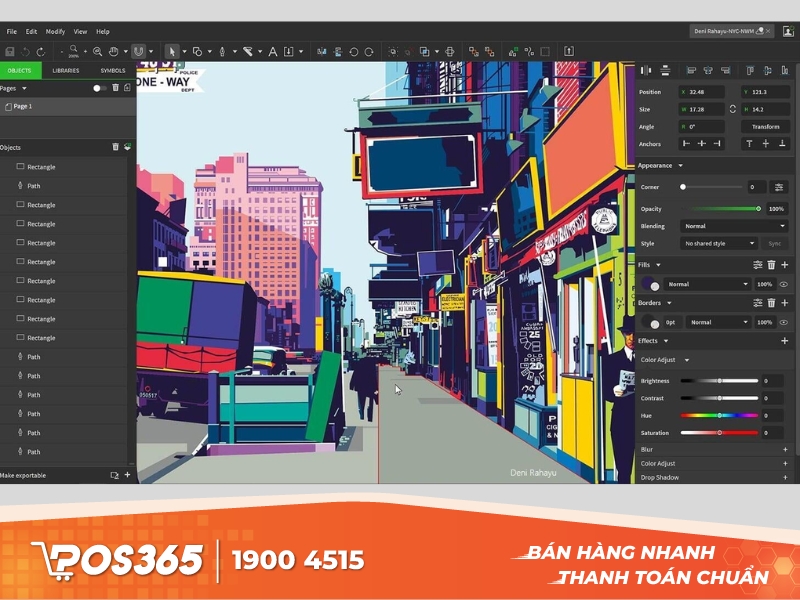This screenshot has width=800, height=600.
Task: Toggle the center horizontal anchor
Action: pos(702,144)
